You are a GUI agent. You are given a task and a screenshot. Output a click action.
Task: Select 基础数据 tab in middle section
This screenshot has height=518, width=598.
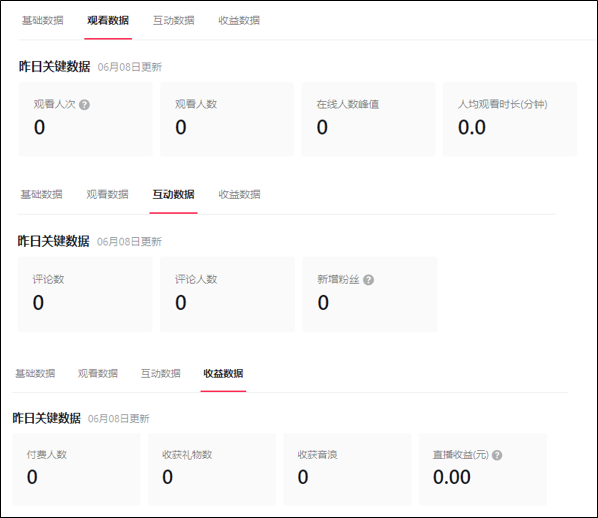click(41, 195)
